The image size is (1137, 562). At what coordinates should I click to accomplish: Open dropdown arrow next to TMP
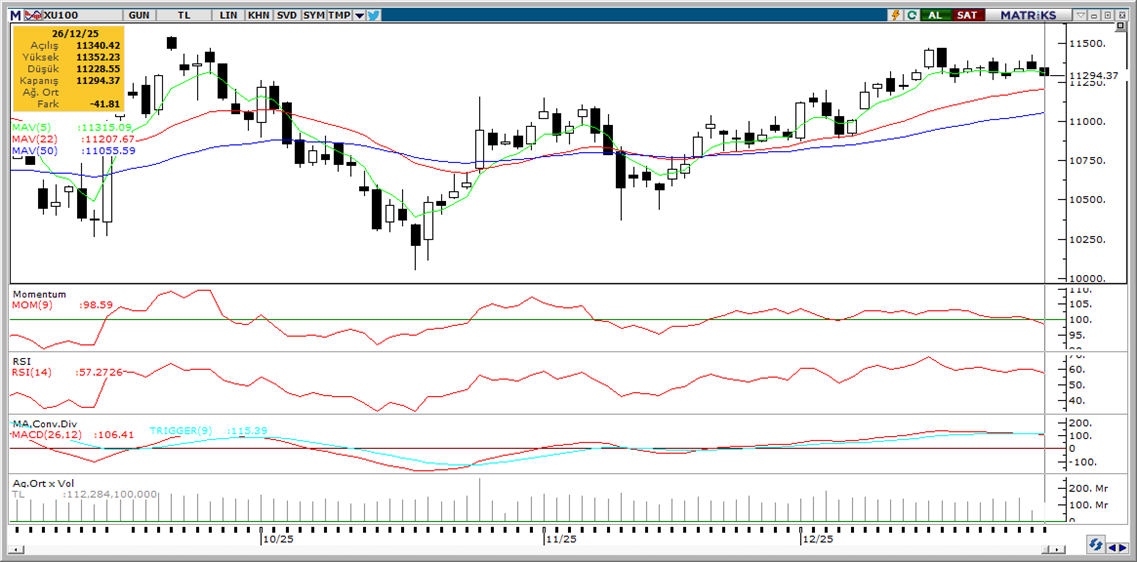click(x=359, y=15)
